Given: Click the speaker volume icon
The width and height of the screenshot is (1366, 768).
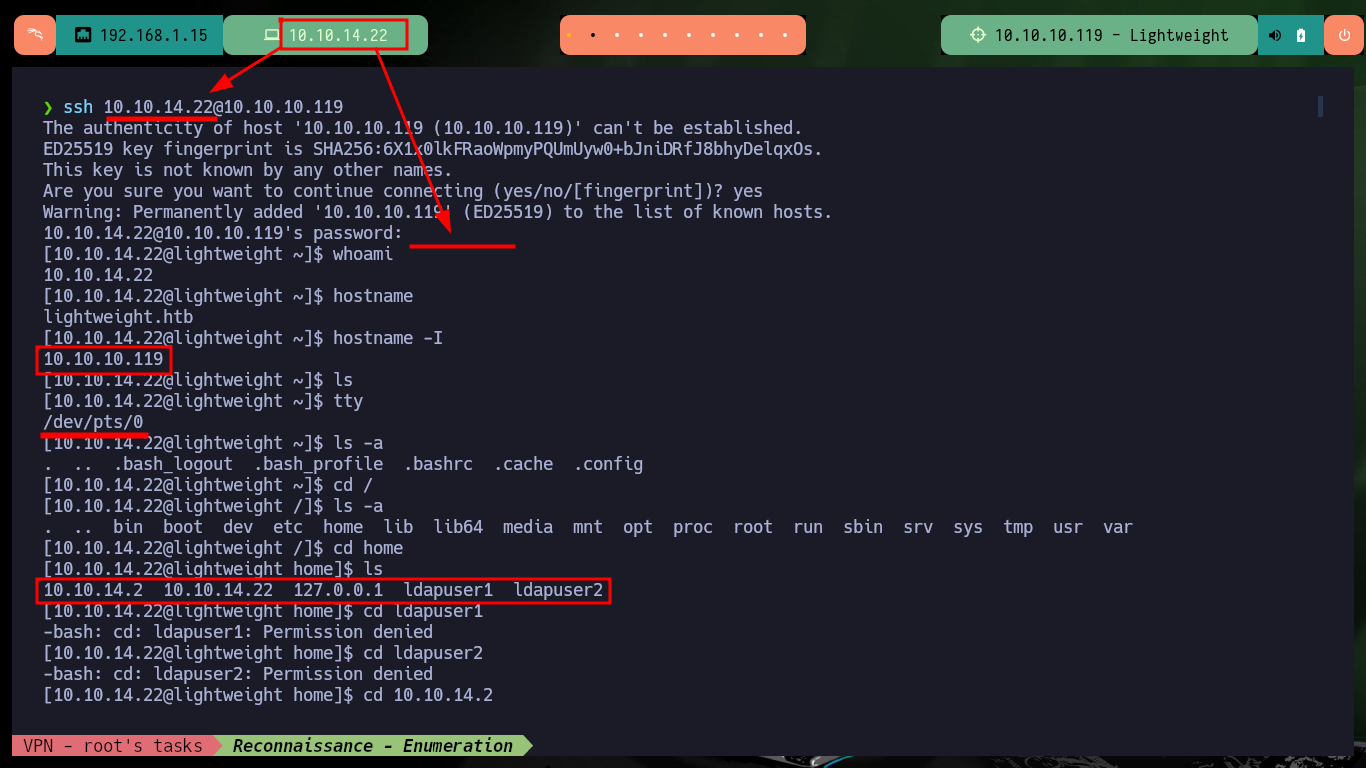Looking at the screenshot, I should 1275,35.
